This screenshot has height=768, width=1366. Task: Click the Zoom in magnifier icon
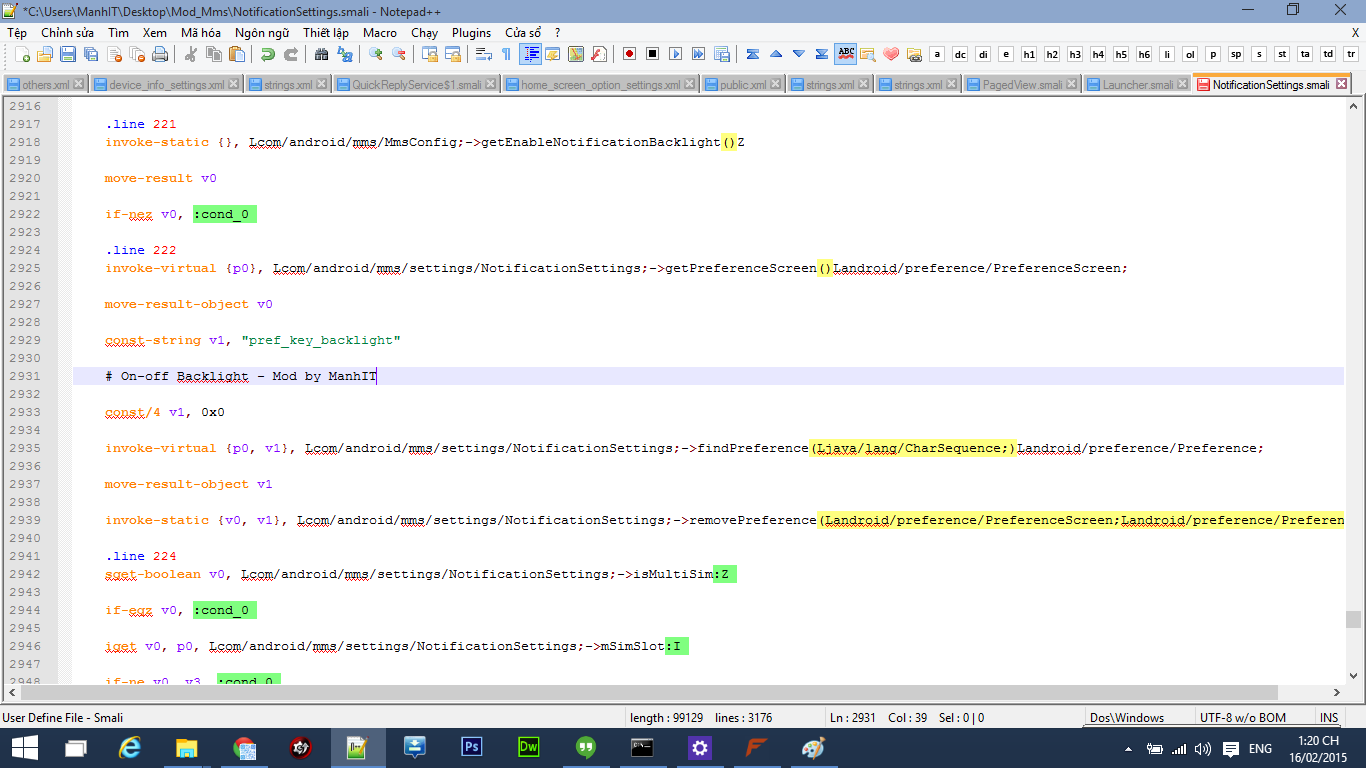click(377, 54)
